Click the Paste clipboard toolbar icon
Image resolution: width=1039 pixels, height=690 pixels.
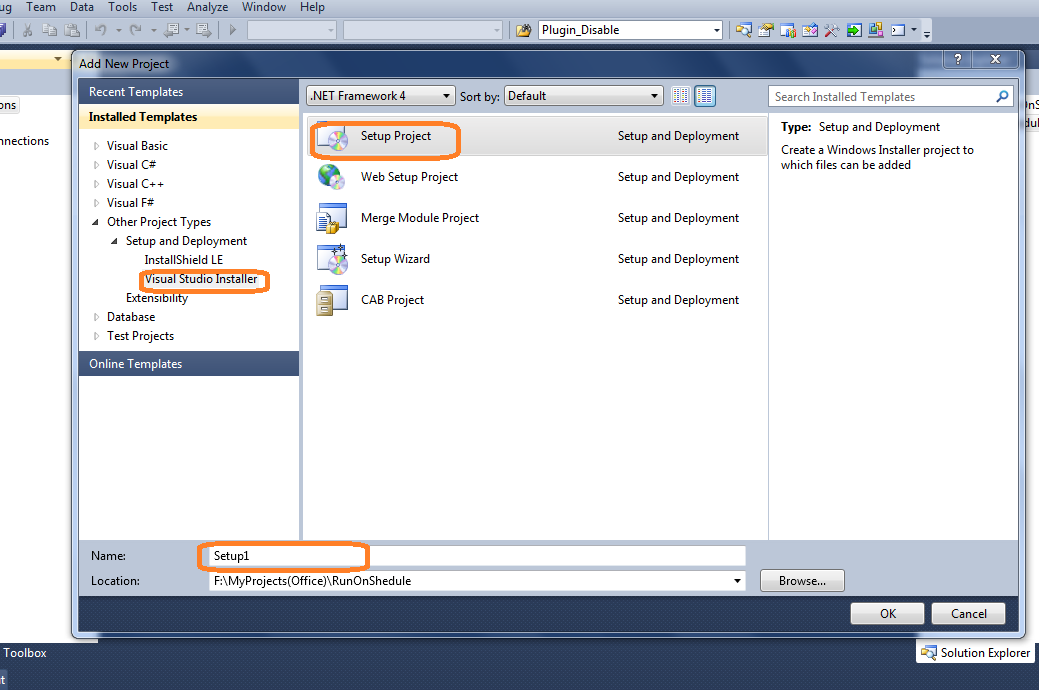(72, 30)
